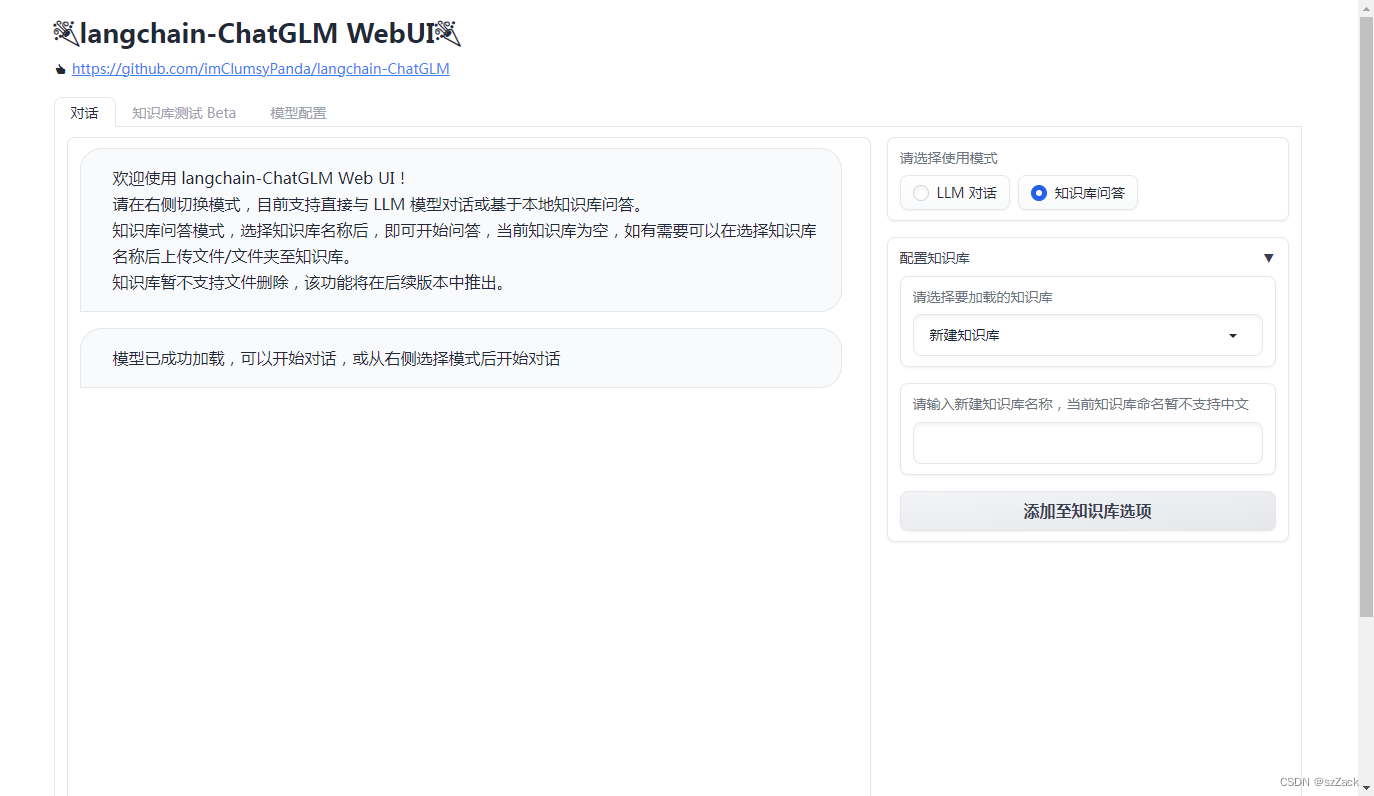Select the 知识库问答 radio option
This screenshot has width=1374, height=796.
point(1078,193)
